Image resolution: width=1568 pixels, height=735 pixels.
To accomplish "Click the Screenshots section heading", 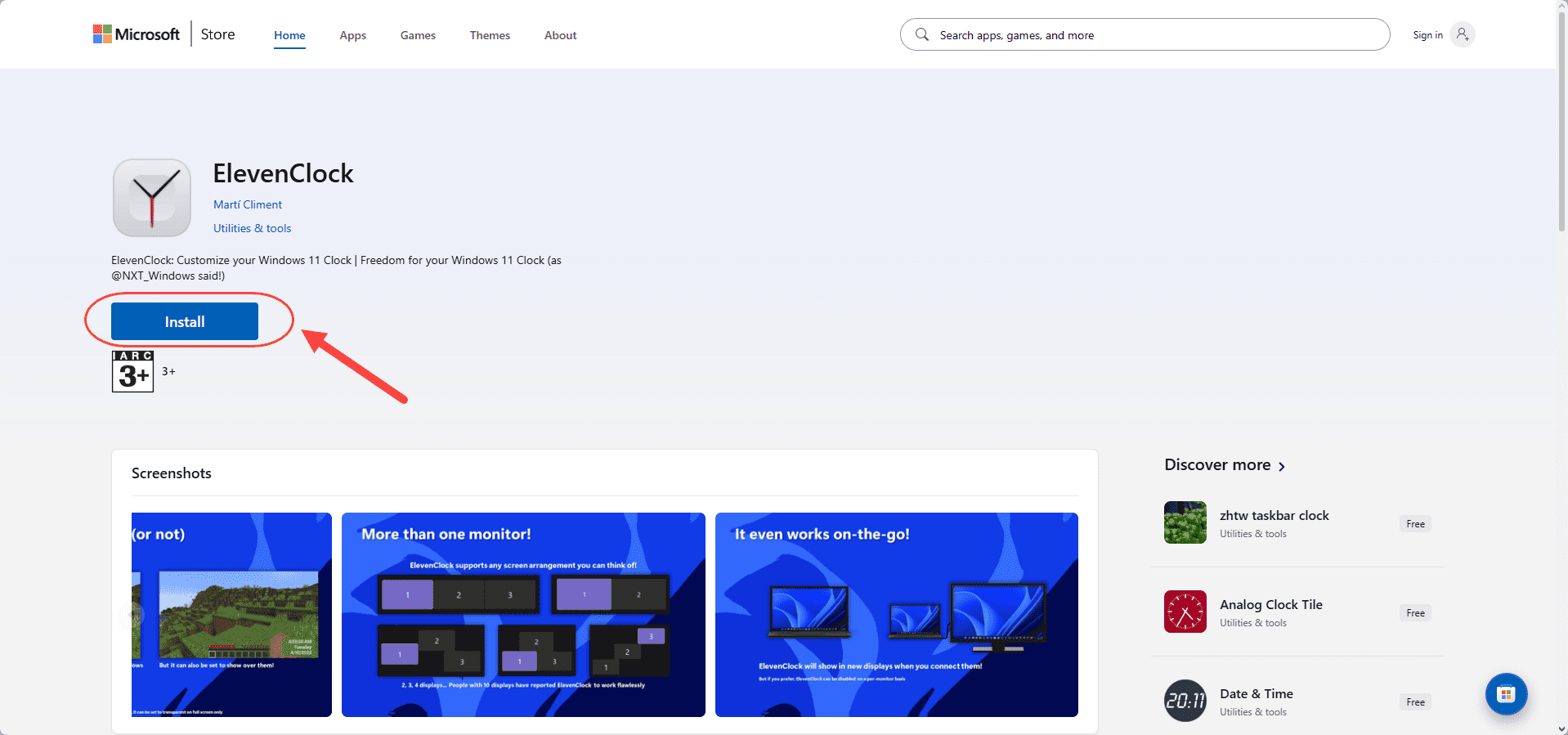I will point(172,473).
